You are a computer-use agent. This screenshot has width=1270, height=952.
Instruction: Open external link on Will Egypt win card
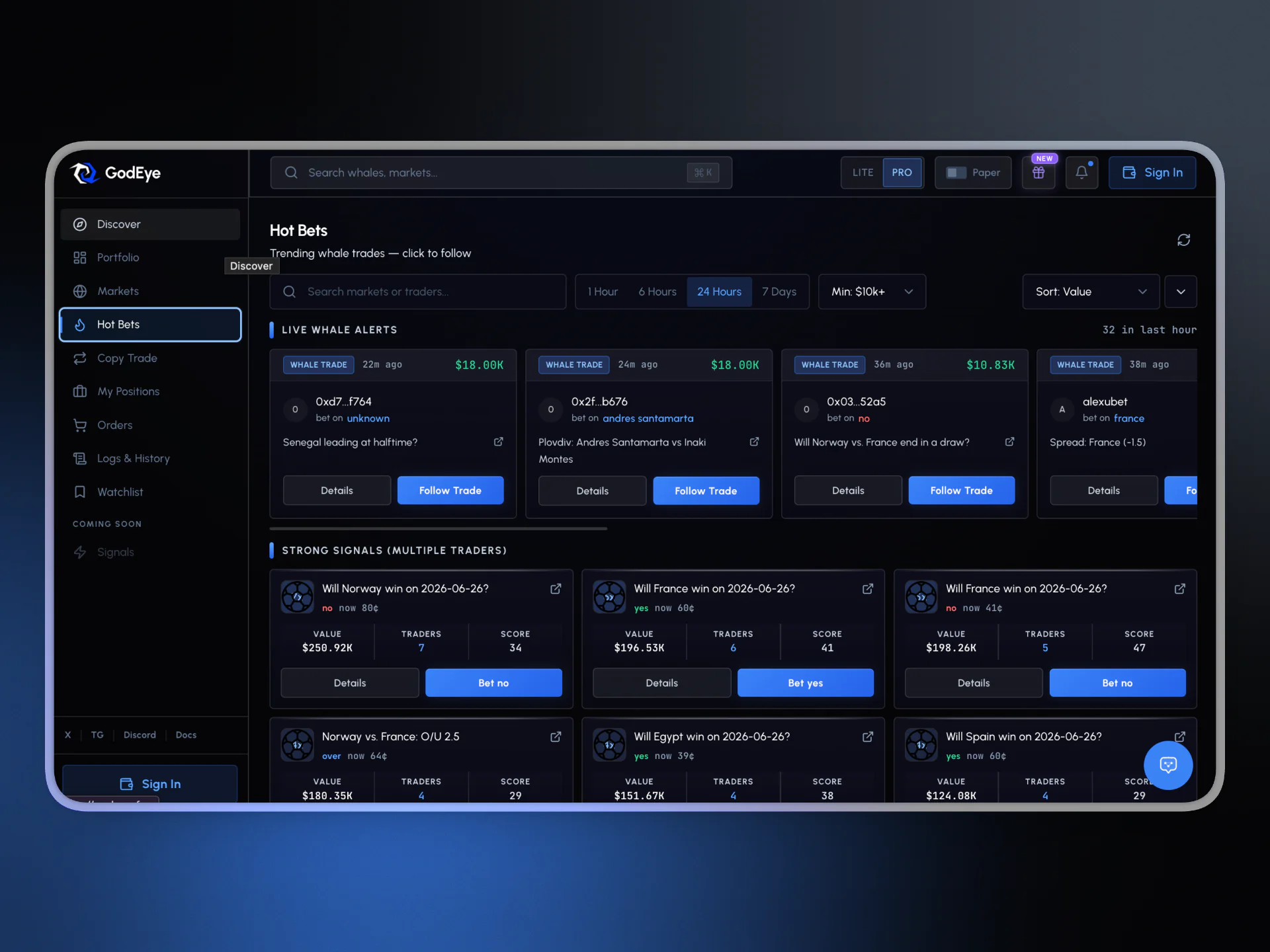coord(868,736)
